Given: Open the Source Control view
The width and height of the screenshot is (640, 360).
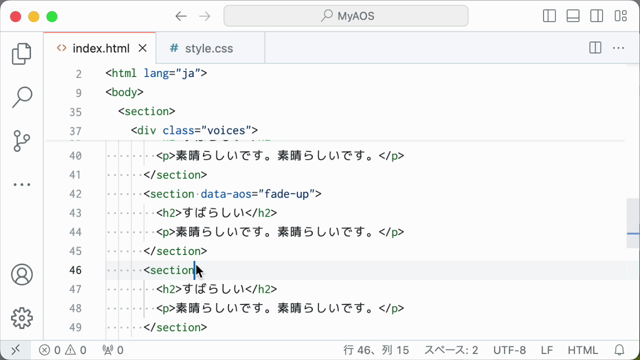Looking at the screenshot, I should tap(22, 141).
